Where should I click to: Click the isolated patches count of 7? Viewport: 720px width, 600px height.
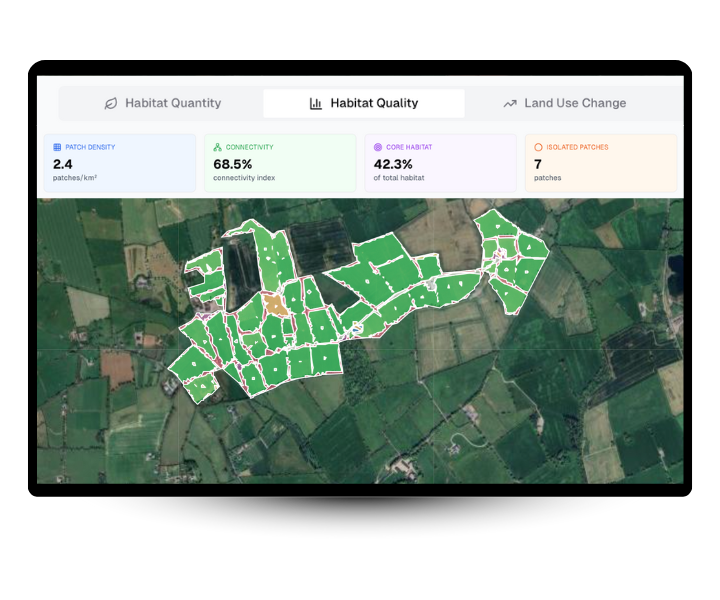(538, 163)
